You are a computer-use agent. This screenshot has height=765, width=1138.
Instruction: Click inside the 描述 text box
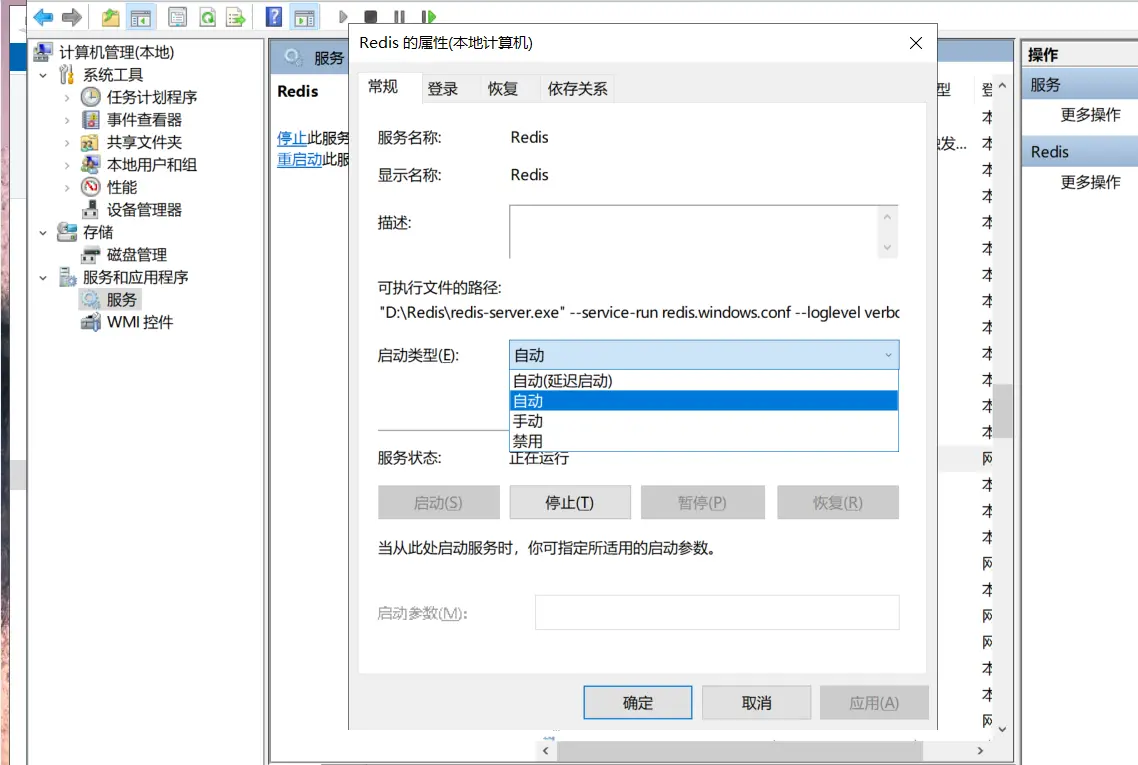click(695, 232)
